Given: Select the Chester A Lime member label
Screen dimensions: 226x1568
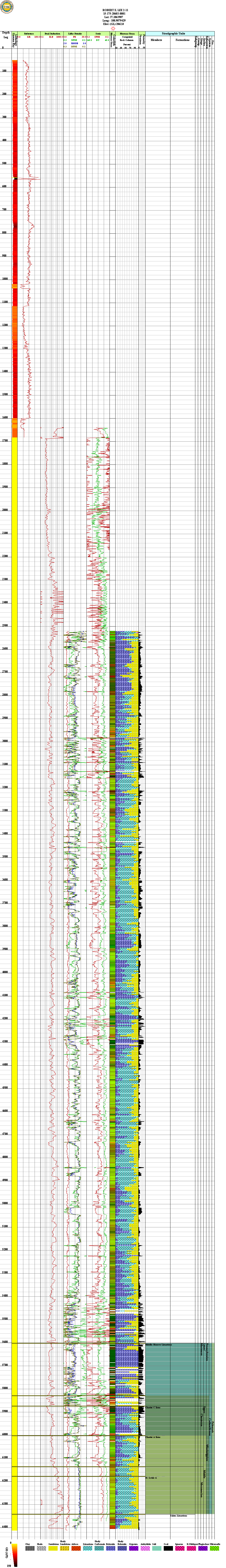Looking at the screenshot, I should [153, 1437].
